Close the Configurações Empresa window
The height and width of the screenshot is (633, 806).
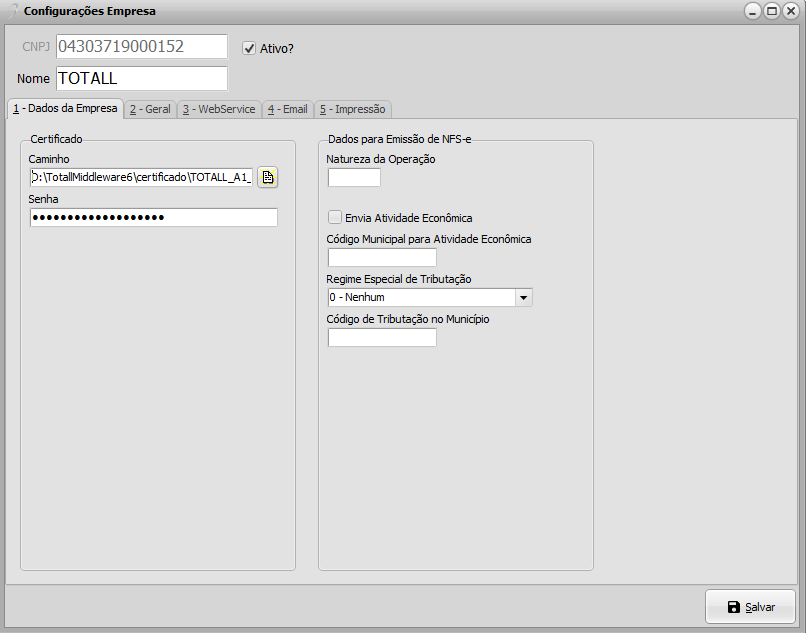789,11
